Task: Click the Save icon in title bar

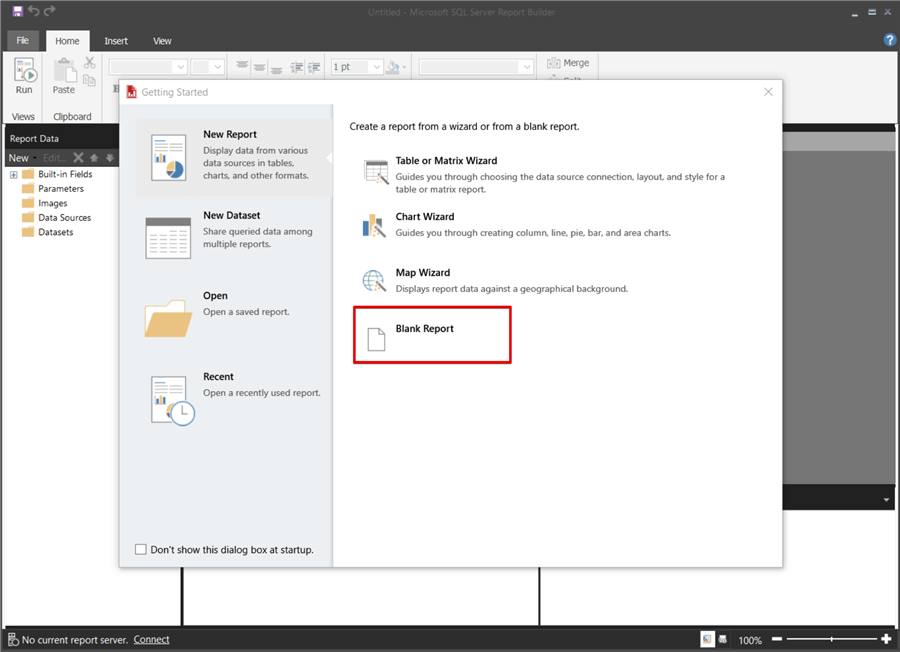Action: coord(17,11)
